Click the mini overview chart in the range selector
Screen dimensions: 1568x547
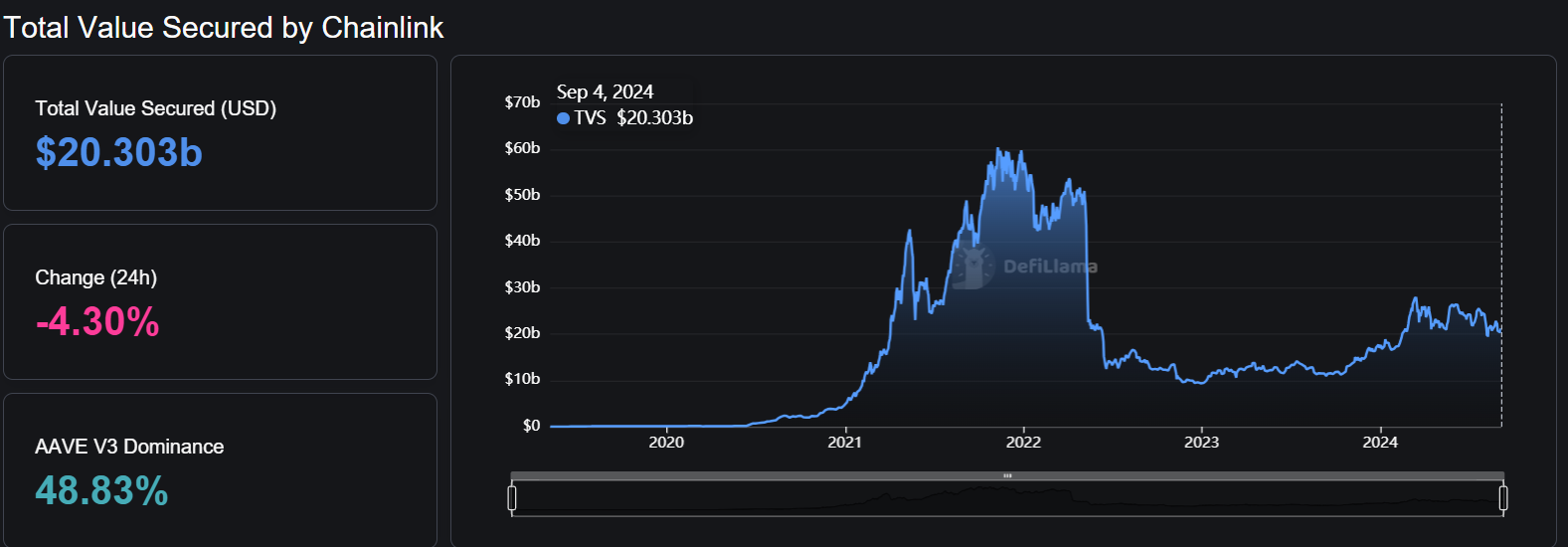[1007, 497]
